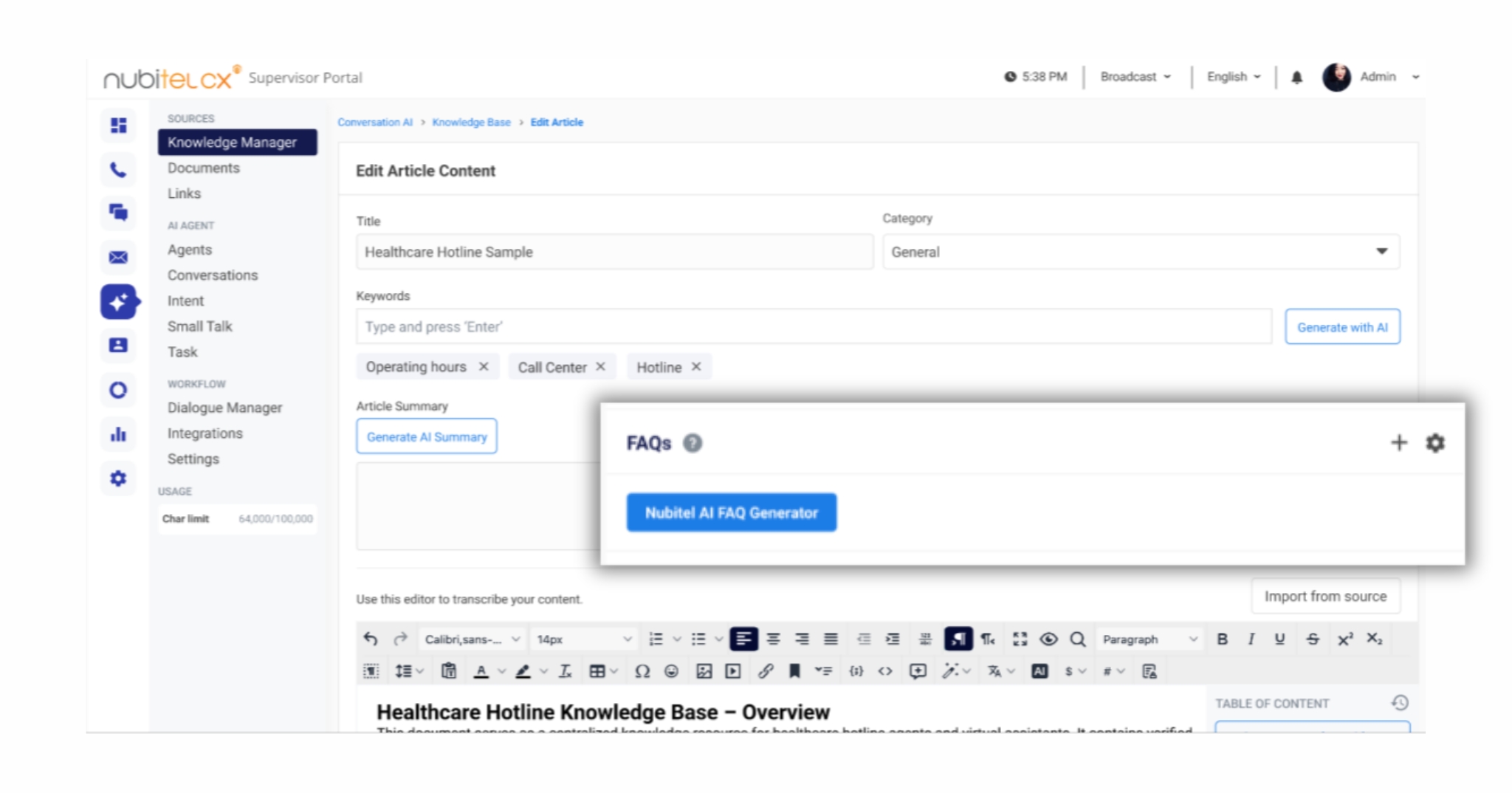
Task: Select Documents under Sources
Action: tap(203, 168)
